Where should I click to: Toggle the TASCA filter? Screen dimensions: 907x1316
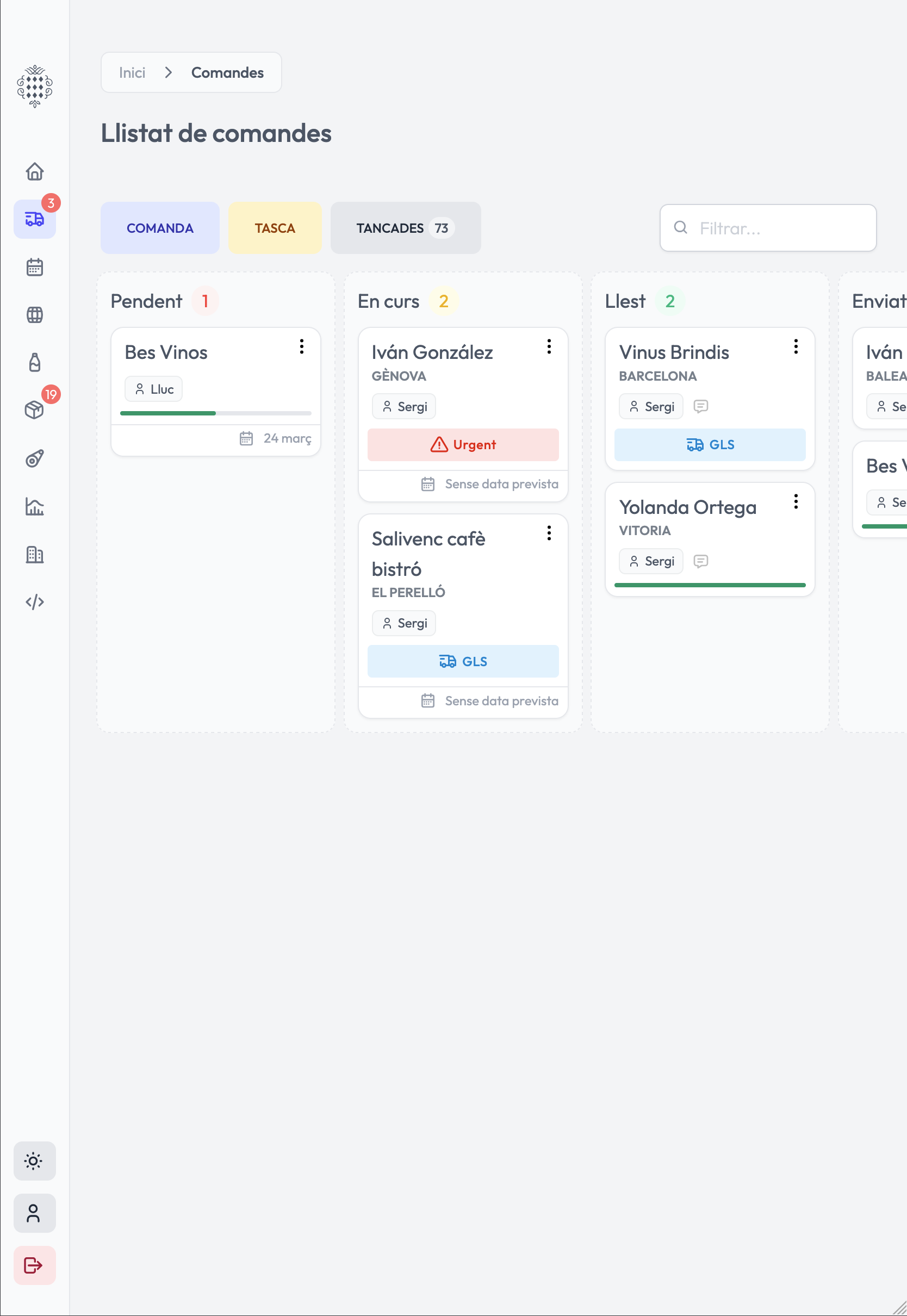(275, 228)
